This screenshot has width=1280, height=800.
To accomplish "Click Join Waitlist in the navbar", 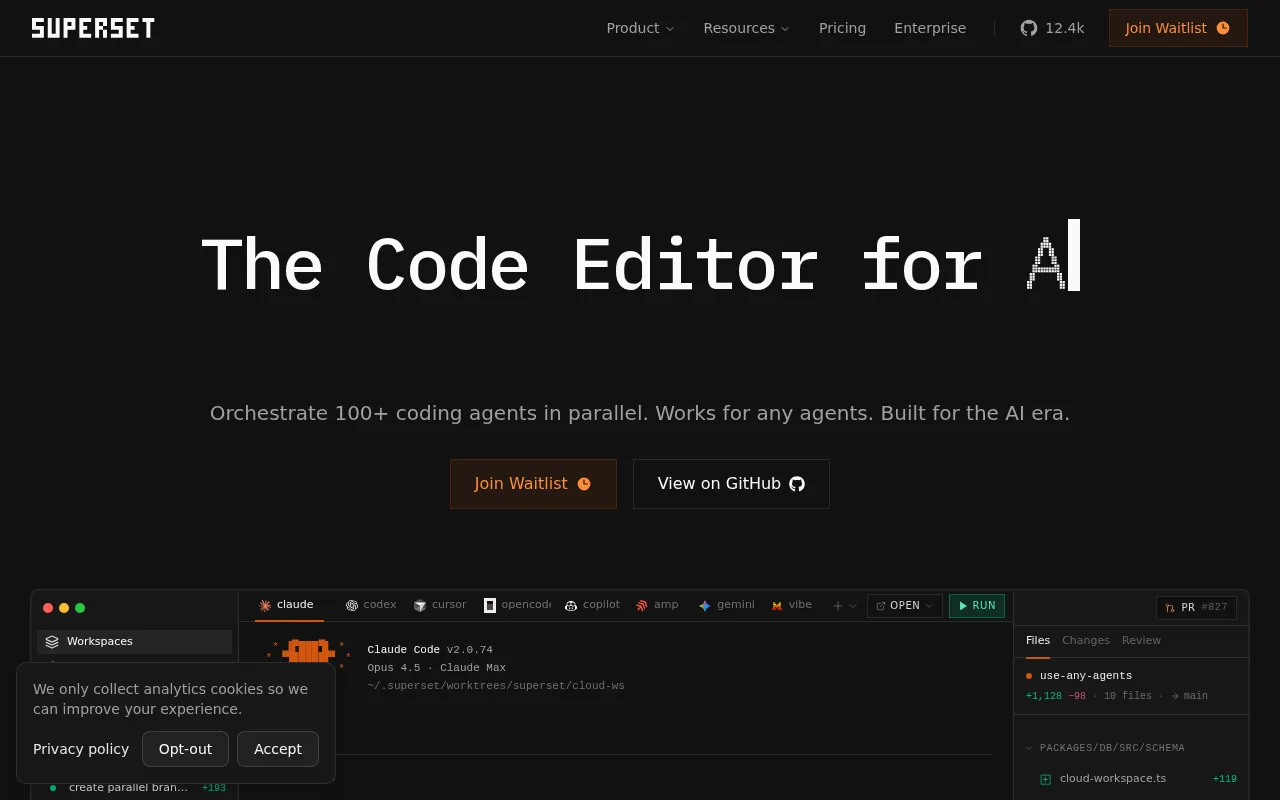I will coord(1178,28).
